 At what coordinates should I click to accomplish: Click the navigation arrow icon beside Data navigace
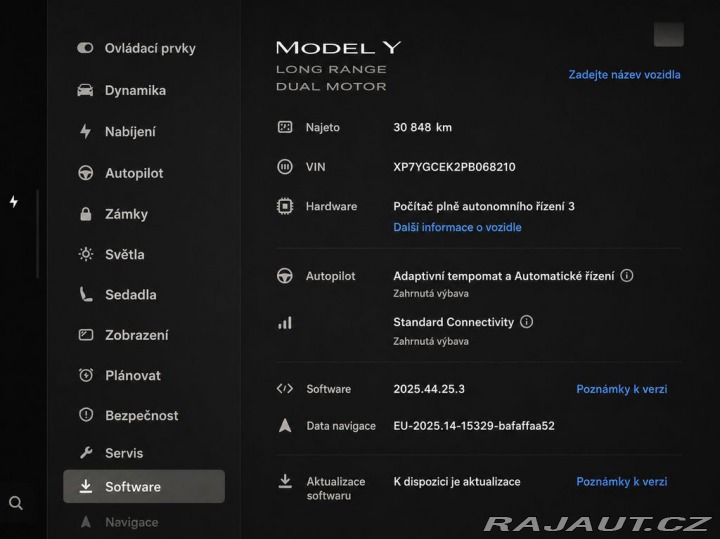pos(285,426)
